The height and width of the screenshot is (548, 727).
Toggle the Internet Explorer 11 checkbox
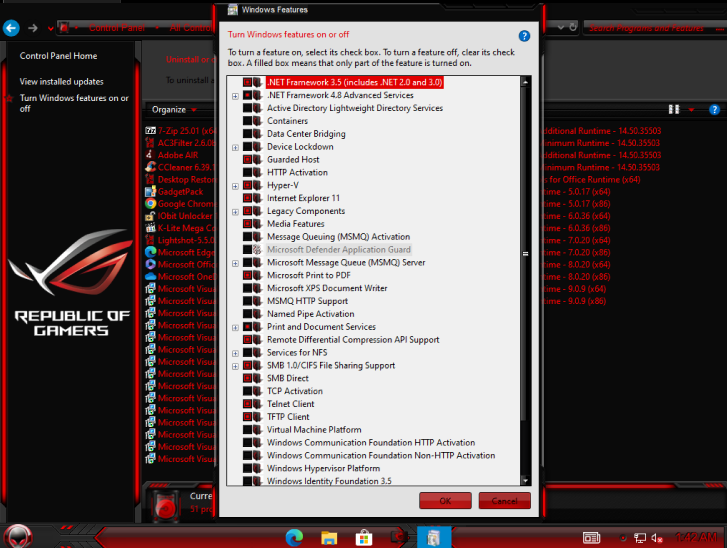[x=248, y=198]
